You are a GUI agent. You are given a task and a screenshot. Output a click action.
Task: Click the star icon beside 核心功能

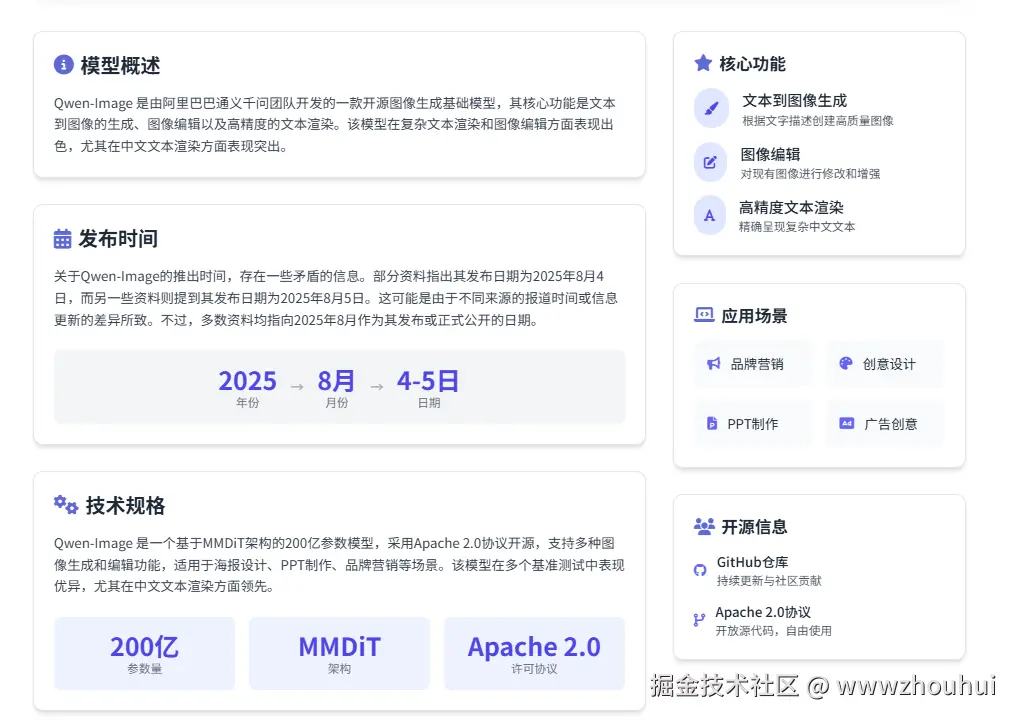(x=703, y=63)
